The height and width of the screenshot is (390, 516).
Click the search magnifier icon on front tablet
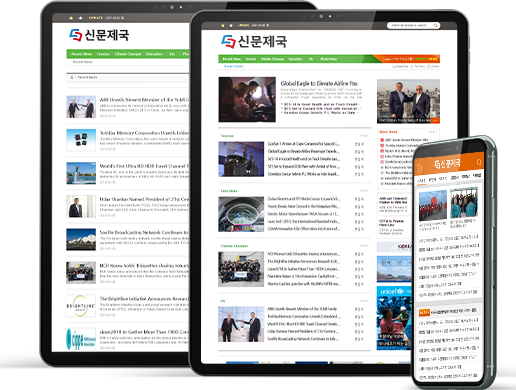tap(435, 26)
